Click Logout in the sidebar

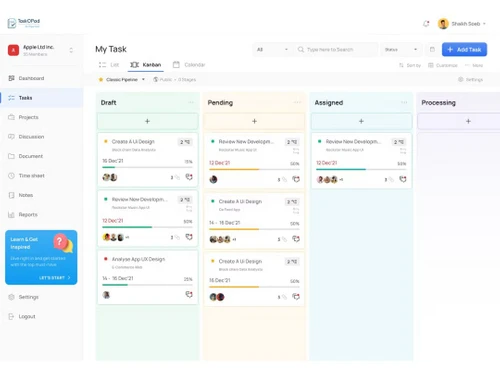click(41, 316)
